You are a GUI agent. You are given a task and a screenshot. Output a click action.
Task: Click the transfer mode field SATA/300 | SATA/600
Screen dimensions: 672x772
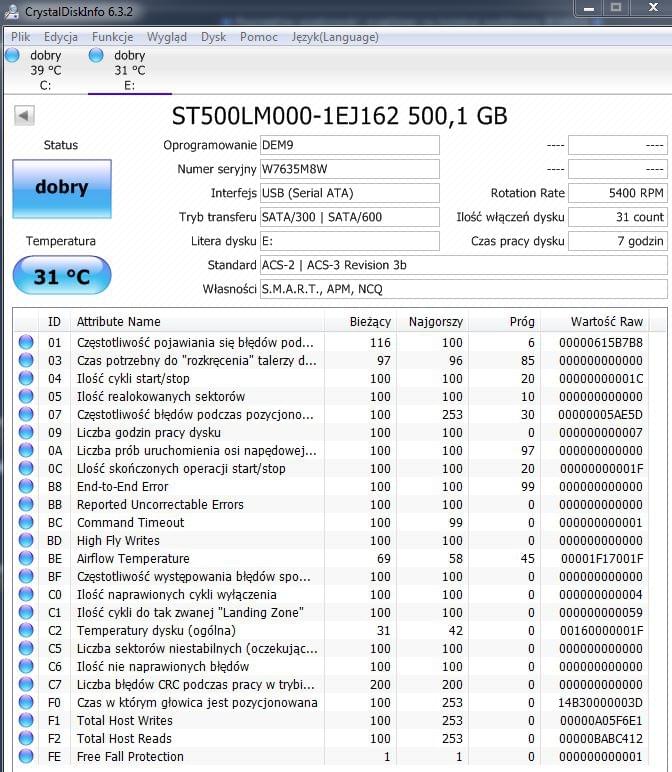click(350, 217)
